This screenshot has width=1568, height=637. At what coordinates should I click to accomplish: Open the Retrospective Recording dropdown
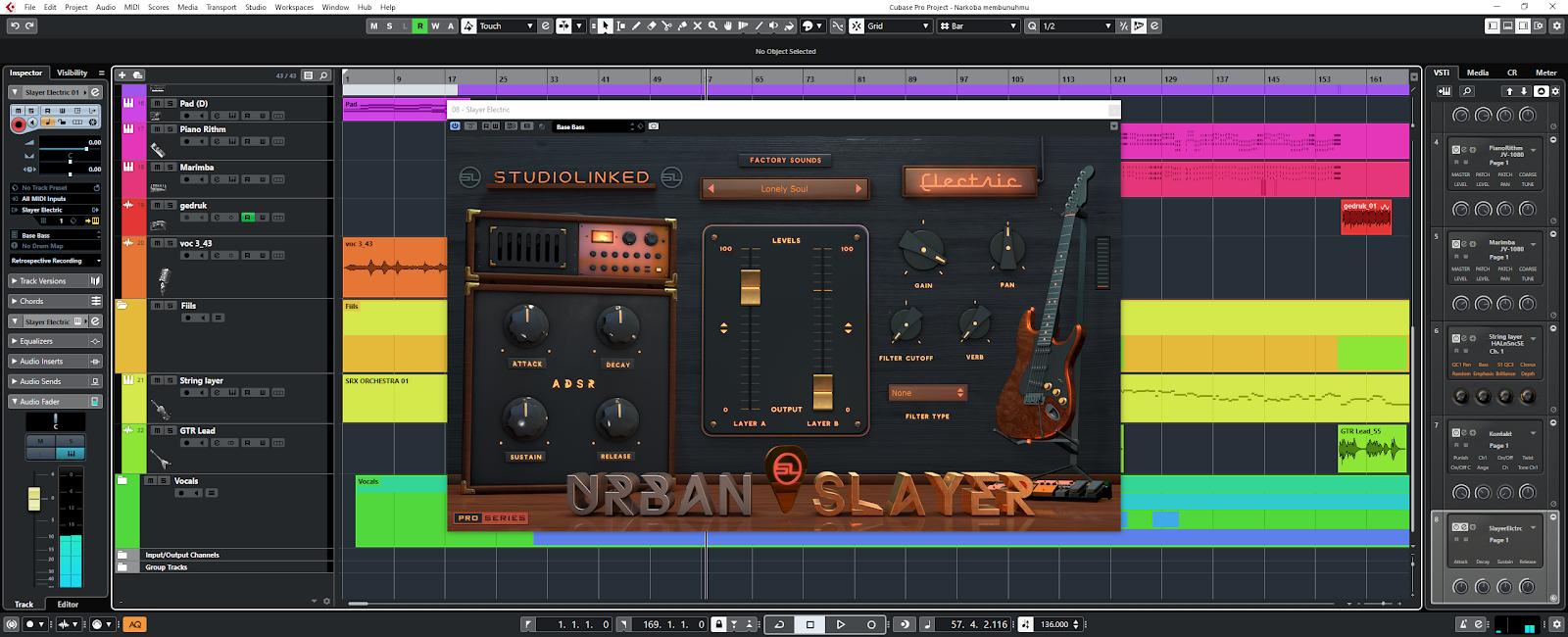tap(55, 261)
